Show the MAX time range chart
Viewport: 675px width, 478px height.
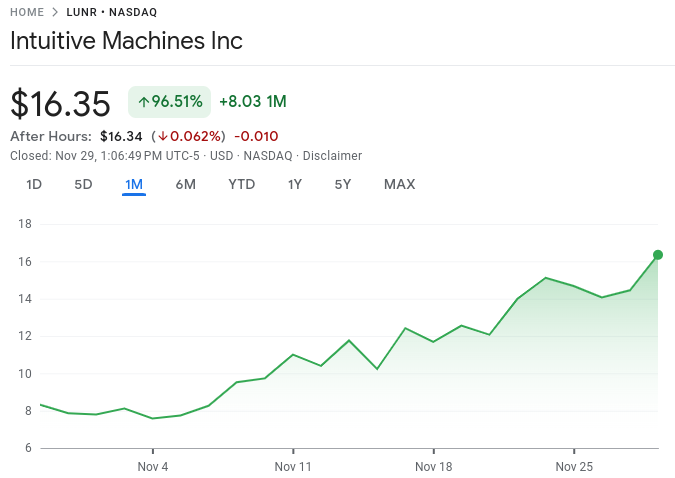coord(399,184)
